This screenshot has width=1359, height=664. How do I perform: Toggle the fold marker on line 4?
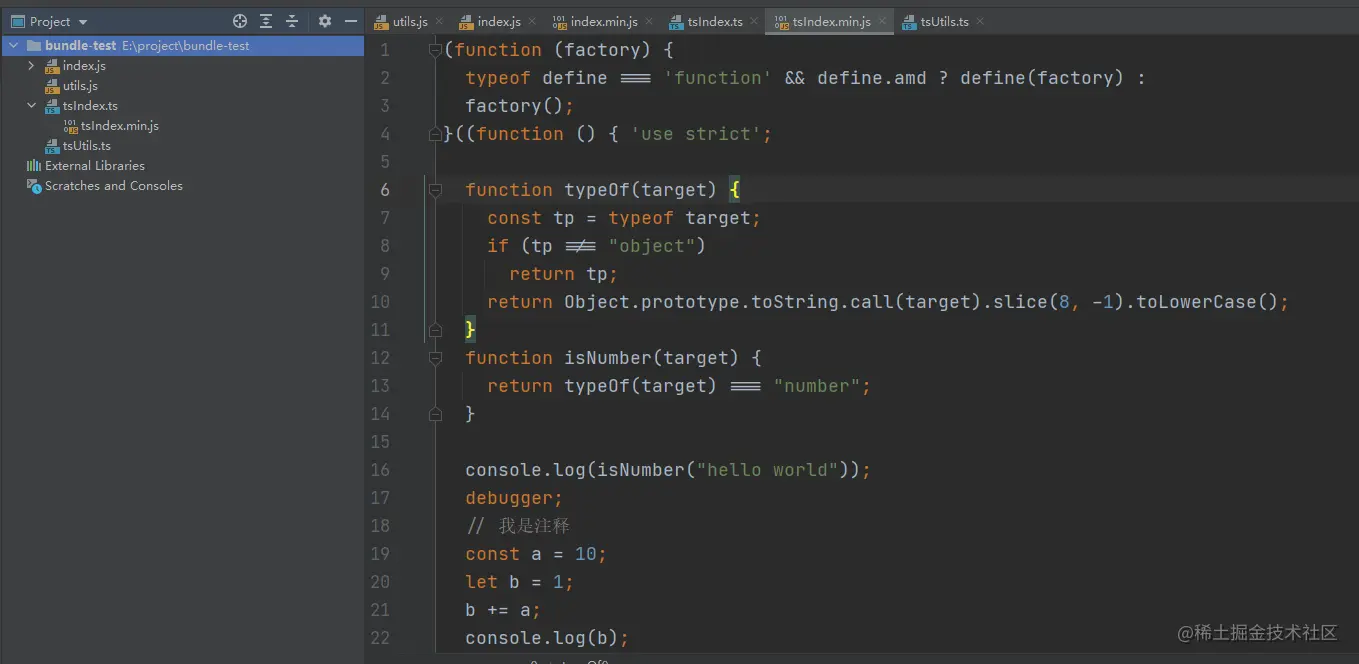pyautogui.click(x=435, y=134)
